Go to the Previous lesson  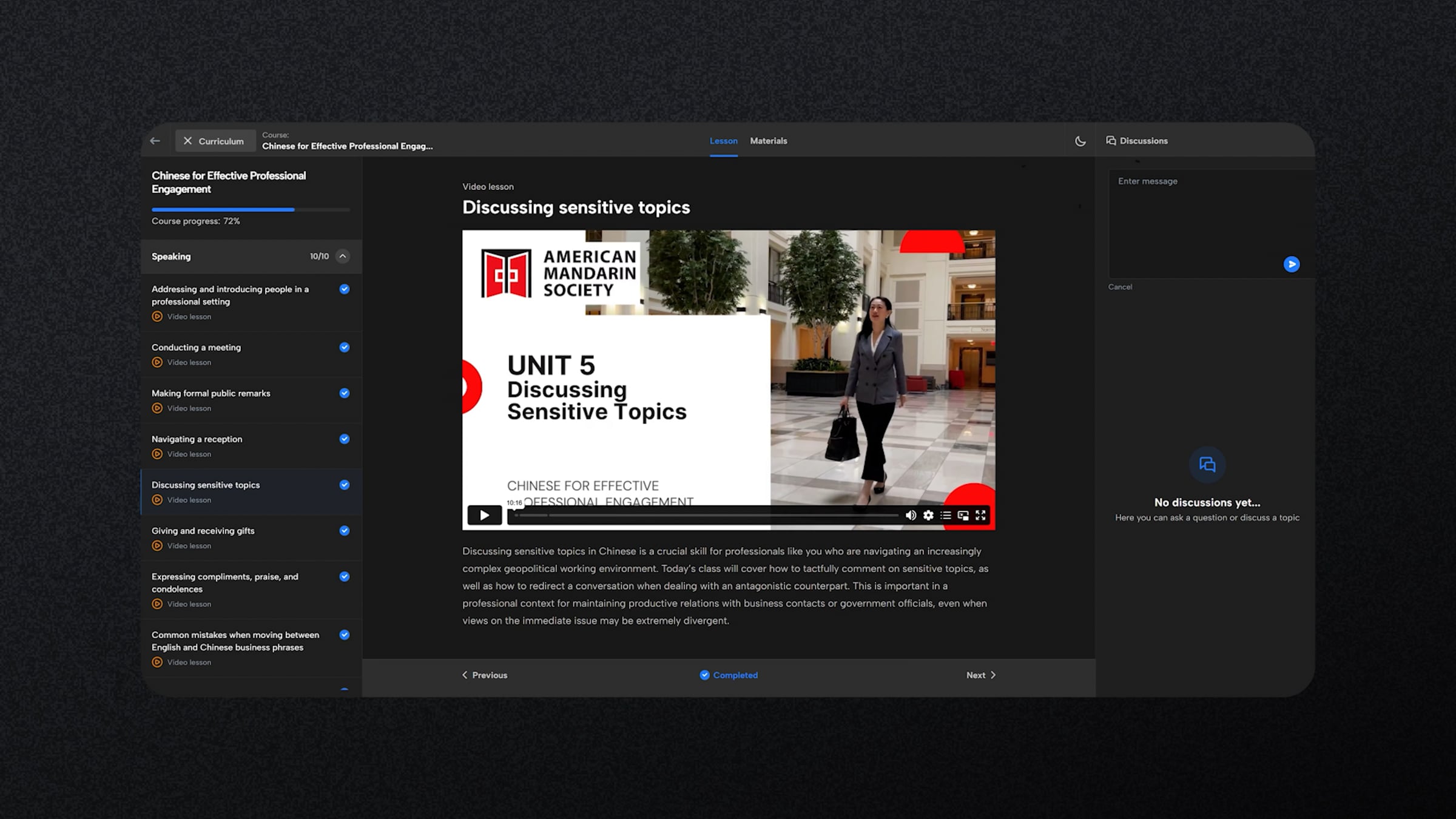(x=485, y=675)
